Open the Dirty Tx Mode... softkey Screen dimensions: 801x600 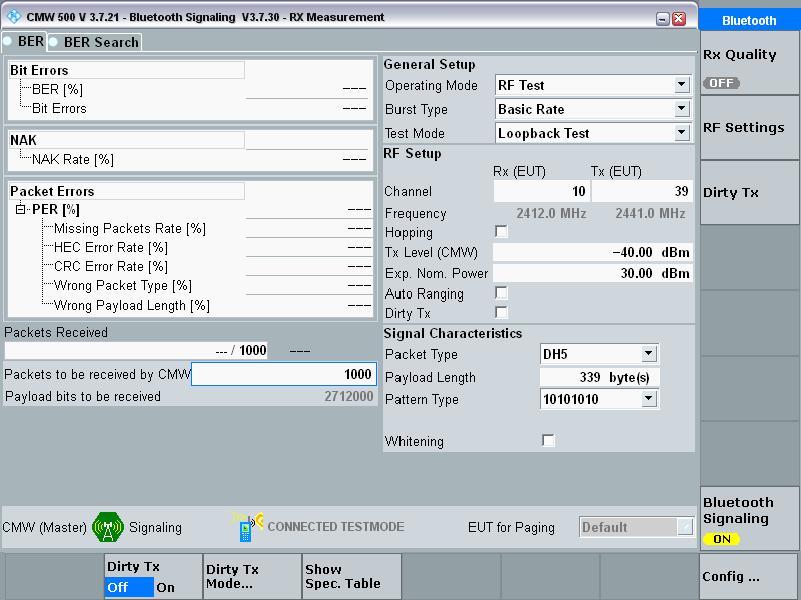pyautogui.click(x=251, y=577)
